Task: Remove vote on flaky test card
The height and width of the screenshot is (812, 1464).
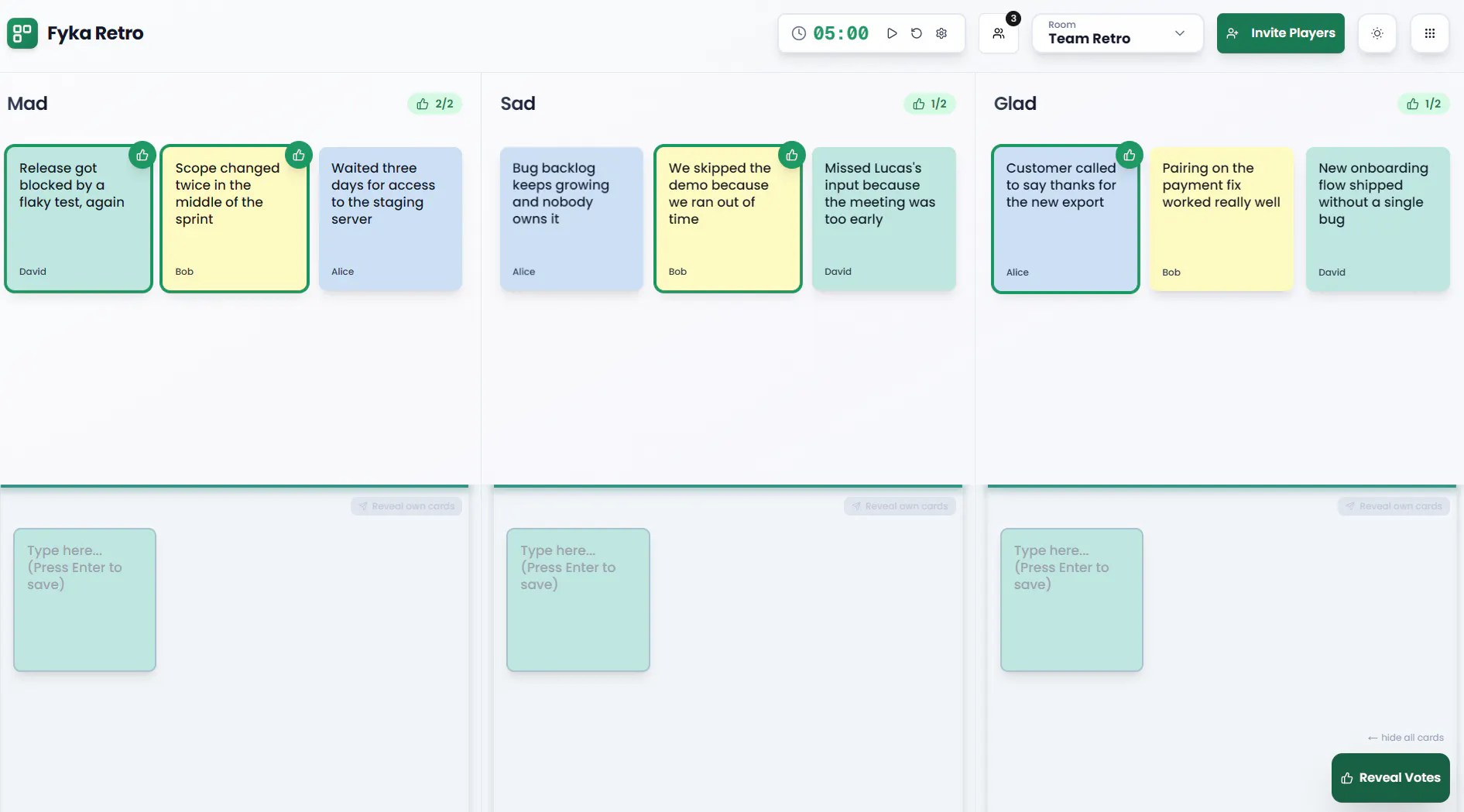Action: [x=142, y=155]
